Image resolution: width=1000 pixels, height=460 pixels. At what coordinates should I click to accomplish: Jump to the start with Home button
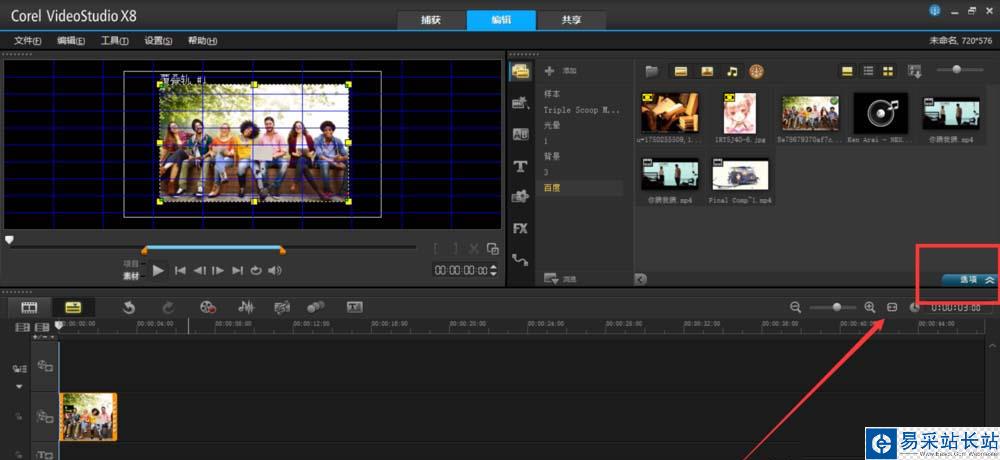[x=180, y=271]
